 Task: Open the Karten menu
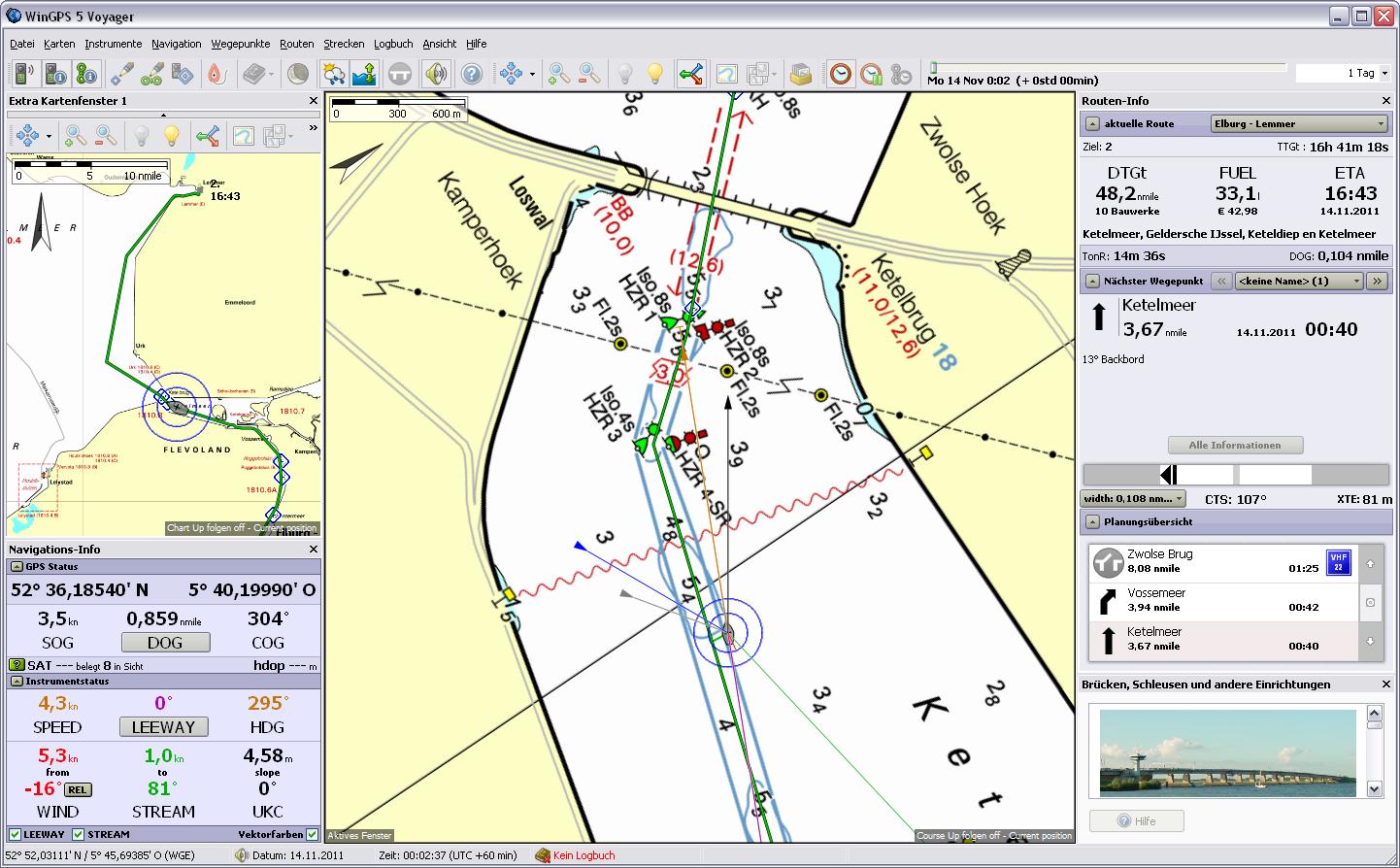(x=59, y=44)
